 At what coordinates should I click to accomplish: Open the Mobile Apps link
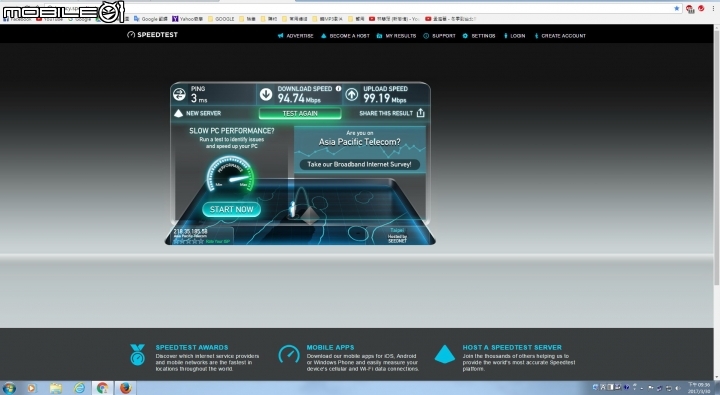[330, 347]
